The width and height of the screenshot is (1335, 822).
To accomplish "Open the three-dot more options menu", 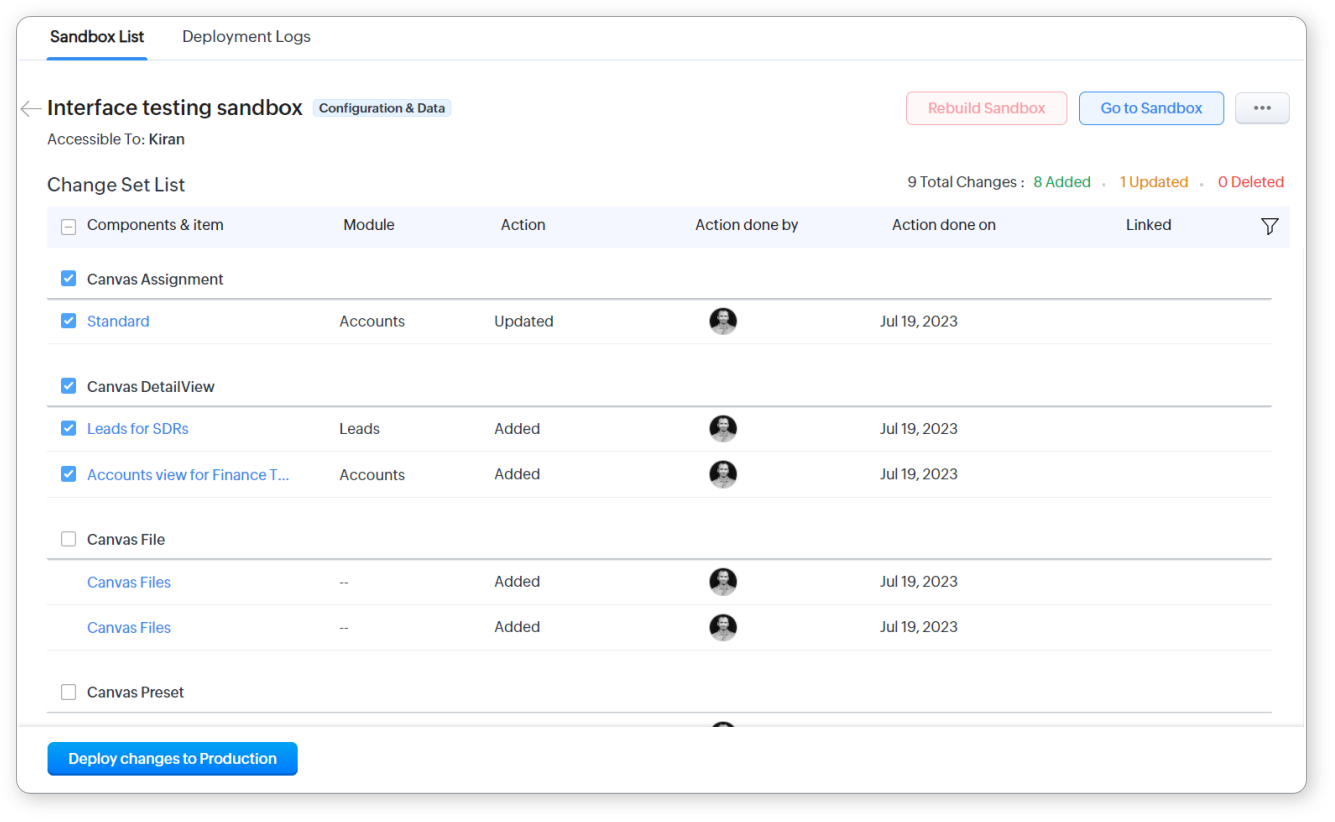I will pos(1261,108).
